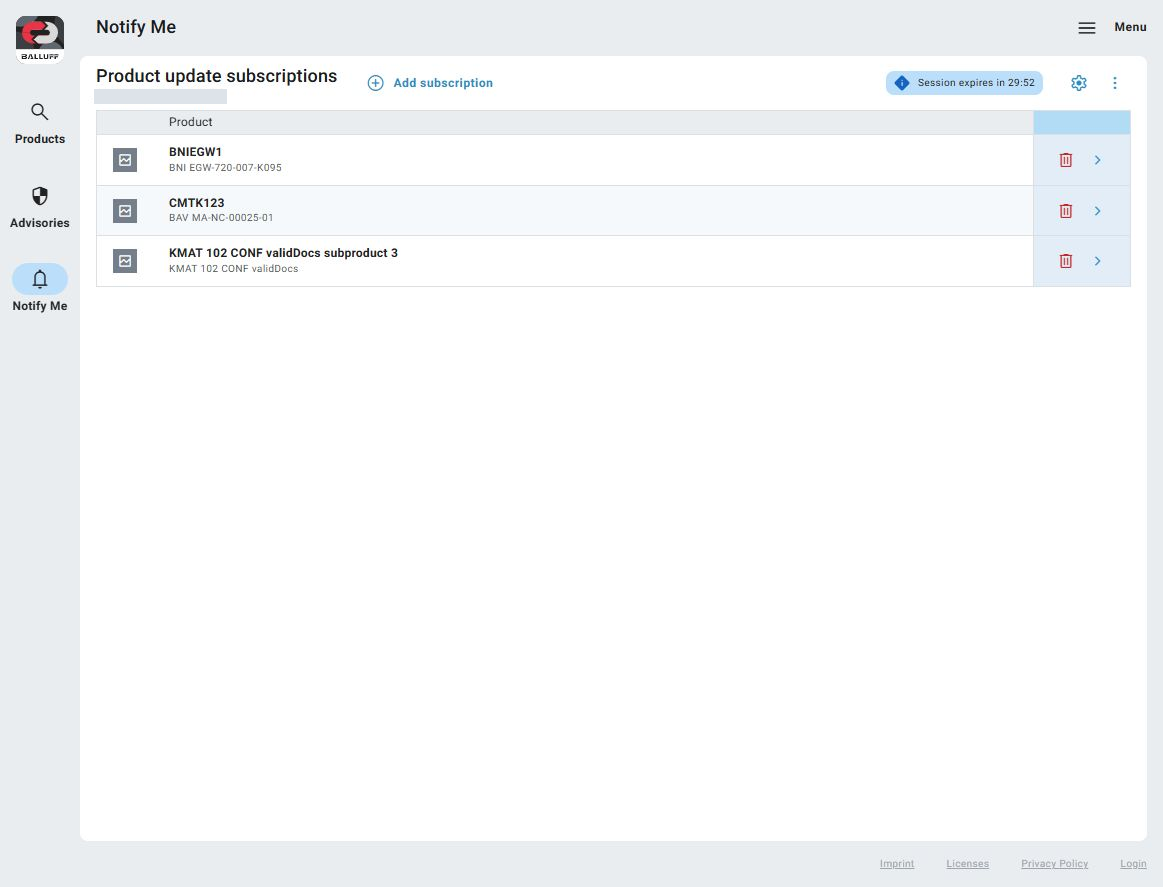
Task: Click the CMTK123 product image thumbnail
Action: coord(125,211)
